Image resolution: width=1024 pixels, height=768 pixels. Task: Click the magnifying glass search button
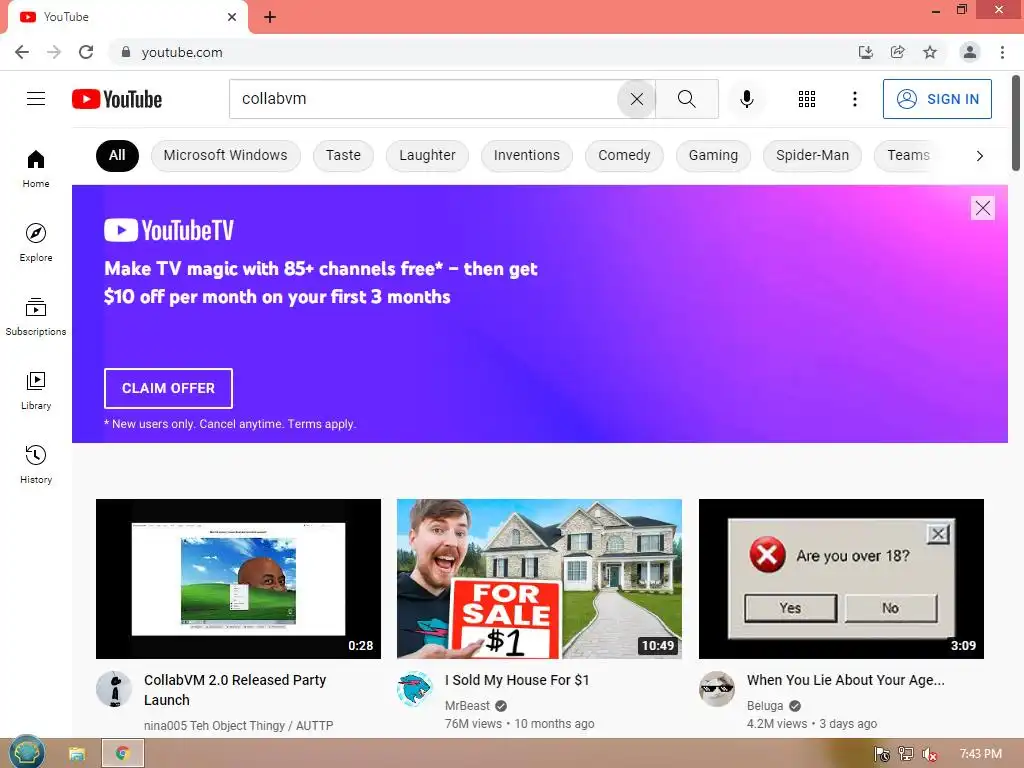click(x=686, y=99)
